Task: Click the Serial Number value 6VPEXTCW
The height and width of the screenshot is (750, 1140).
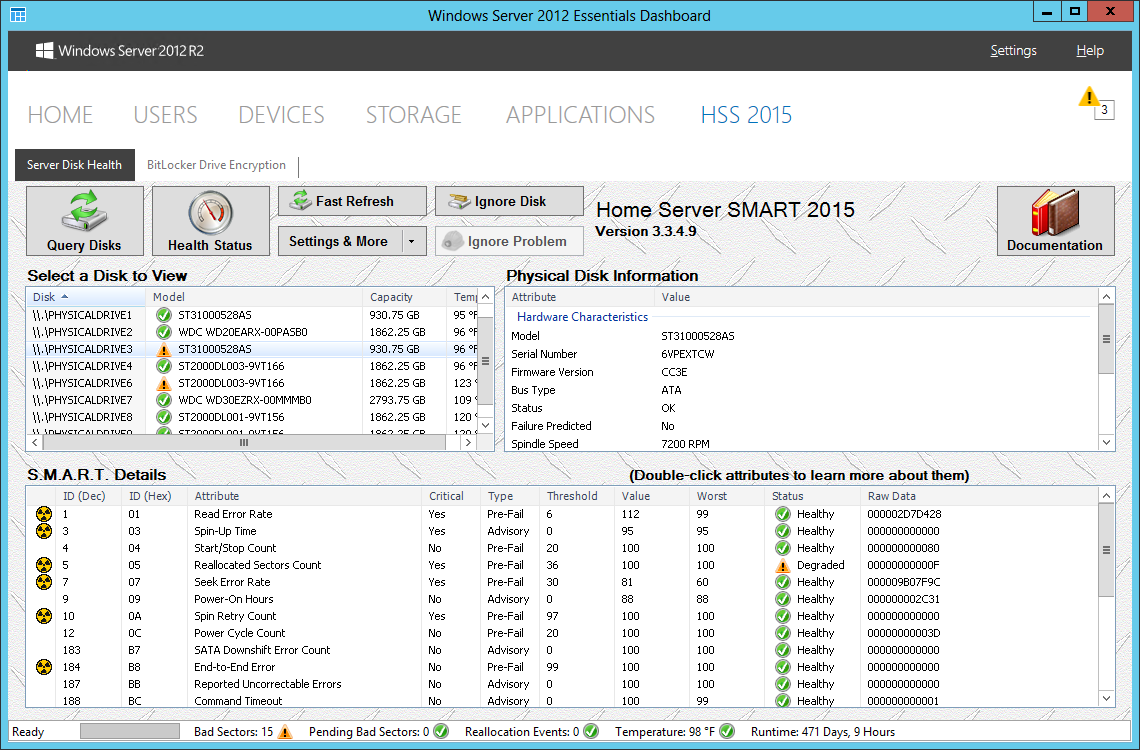Action: [x=687, y=354]
